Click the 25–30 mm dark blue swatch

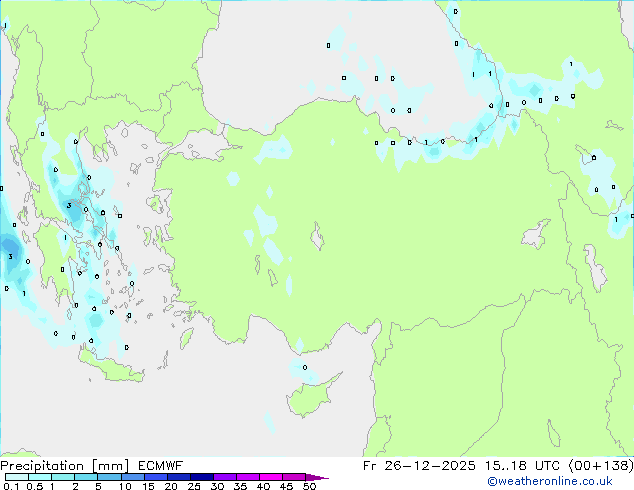(x=202, y=477)
